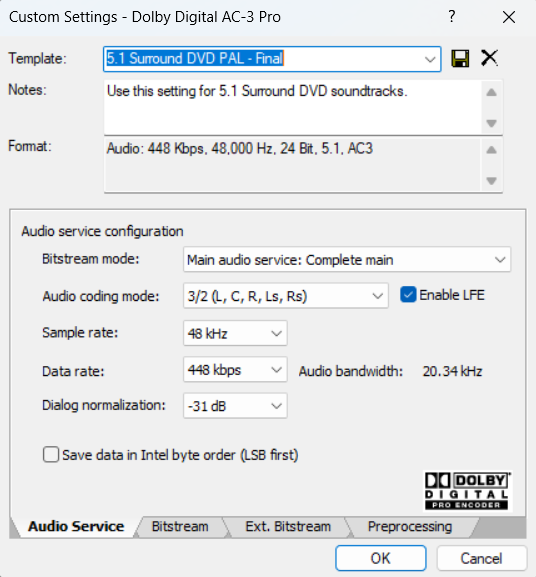Image resolution: width=536 pixels, height=577 pixels.
Task: Click the Cancel button
Action: point(482,558)
